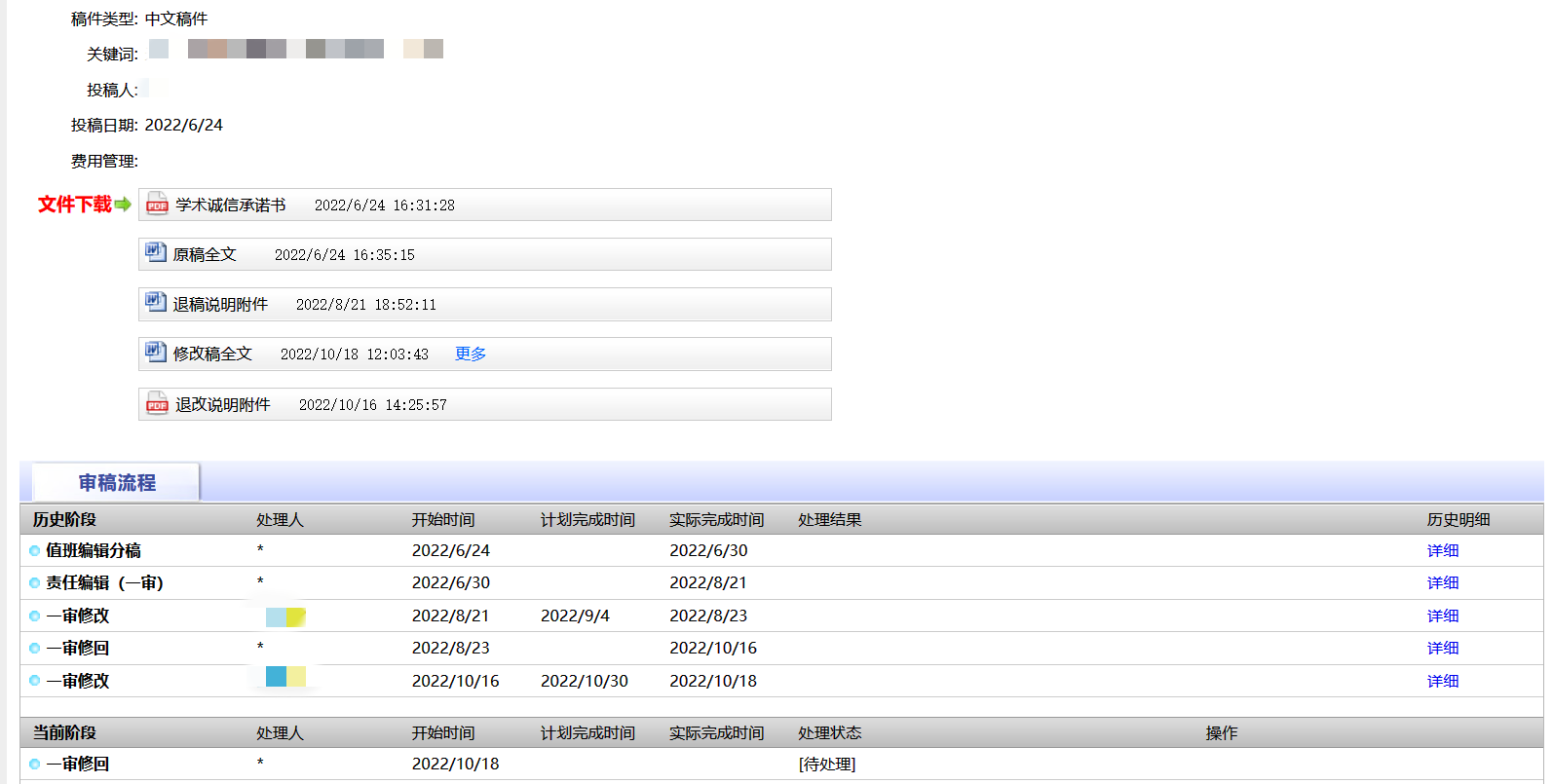Click the green arrow next to 文件下载
1553x784 pixels.
click(123, 205)
